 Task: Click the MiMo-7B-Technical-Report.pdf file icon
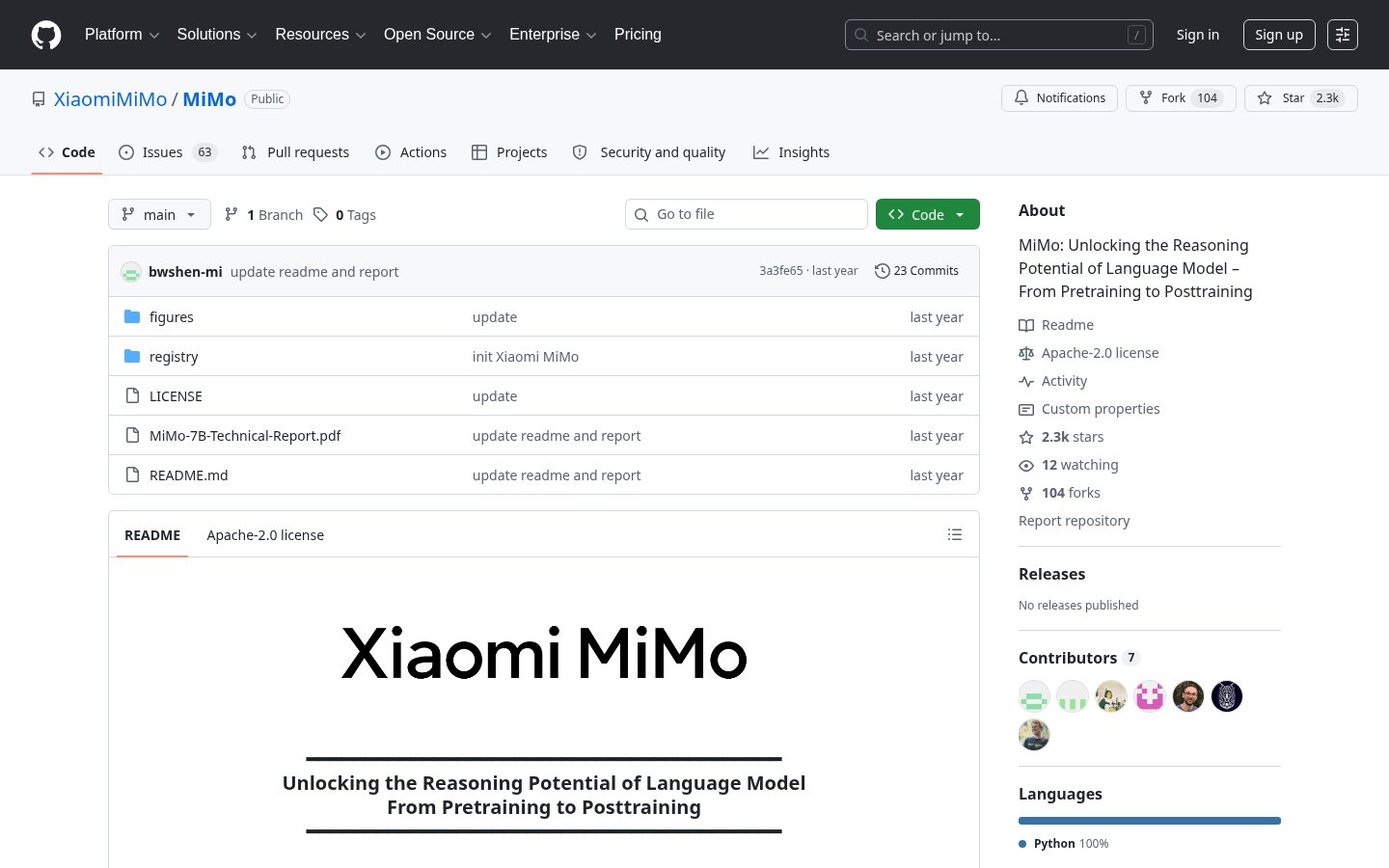pyautogui.click(x=132, y=435)
